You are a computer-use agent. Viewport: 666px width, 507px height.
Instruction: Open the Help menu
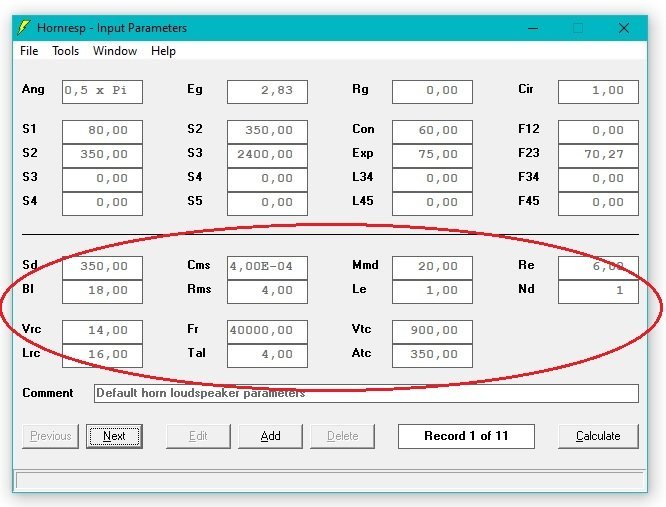click(x=163, y=51)
